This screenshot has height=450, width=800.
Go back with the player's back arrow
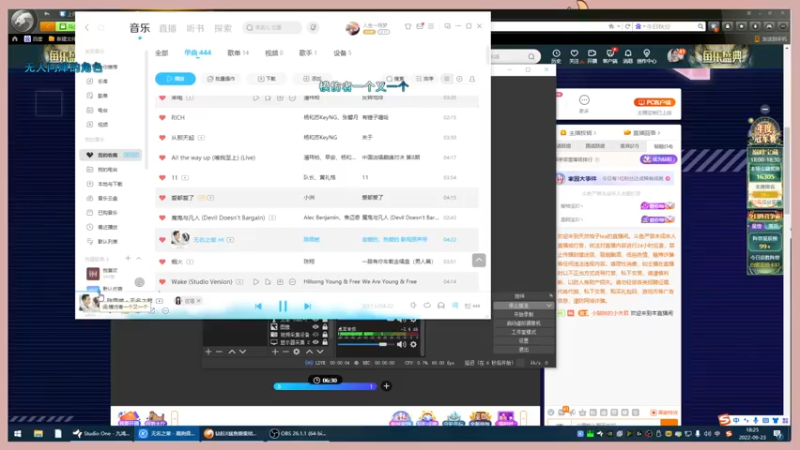pos(87,28)
